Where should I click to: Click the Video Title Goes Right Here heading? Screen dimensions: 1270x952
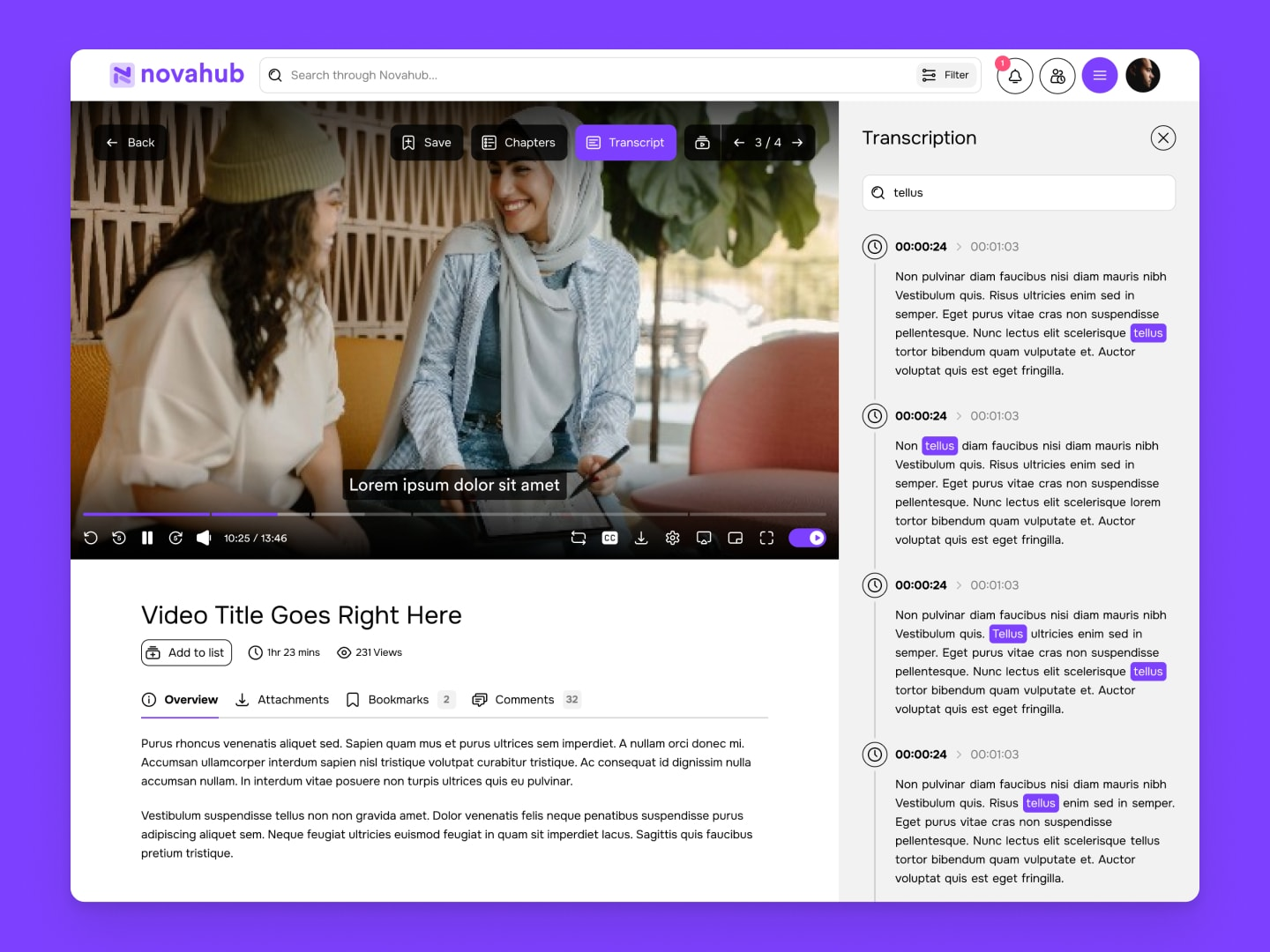tap(302, 615)
